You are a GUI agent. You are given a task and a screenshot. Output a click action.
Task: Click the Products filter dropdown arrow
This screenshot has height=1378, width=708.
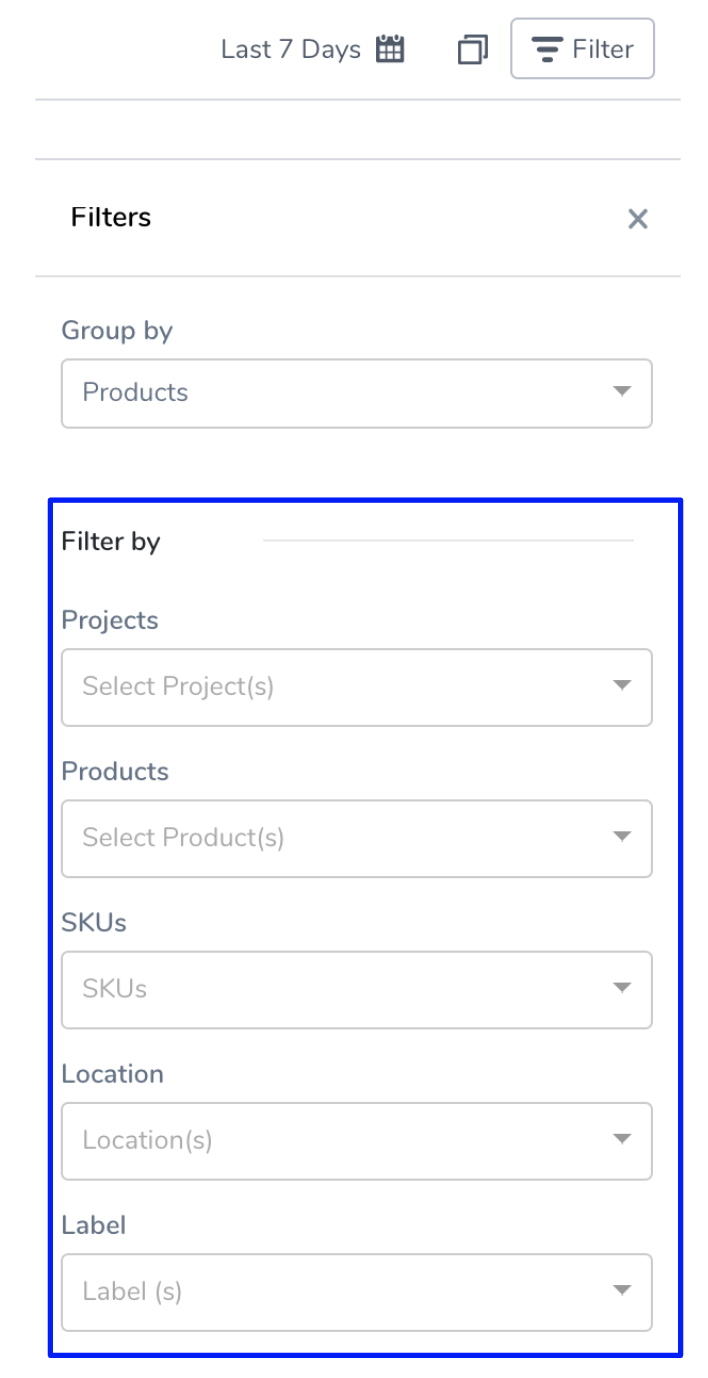click(x=622, y=837)
